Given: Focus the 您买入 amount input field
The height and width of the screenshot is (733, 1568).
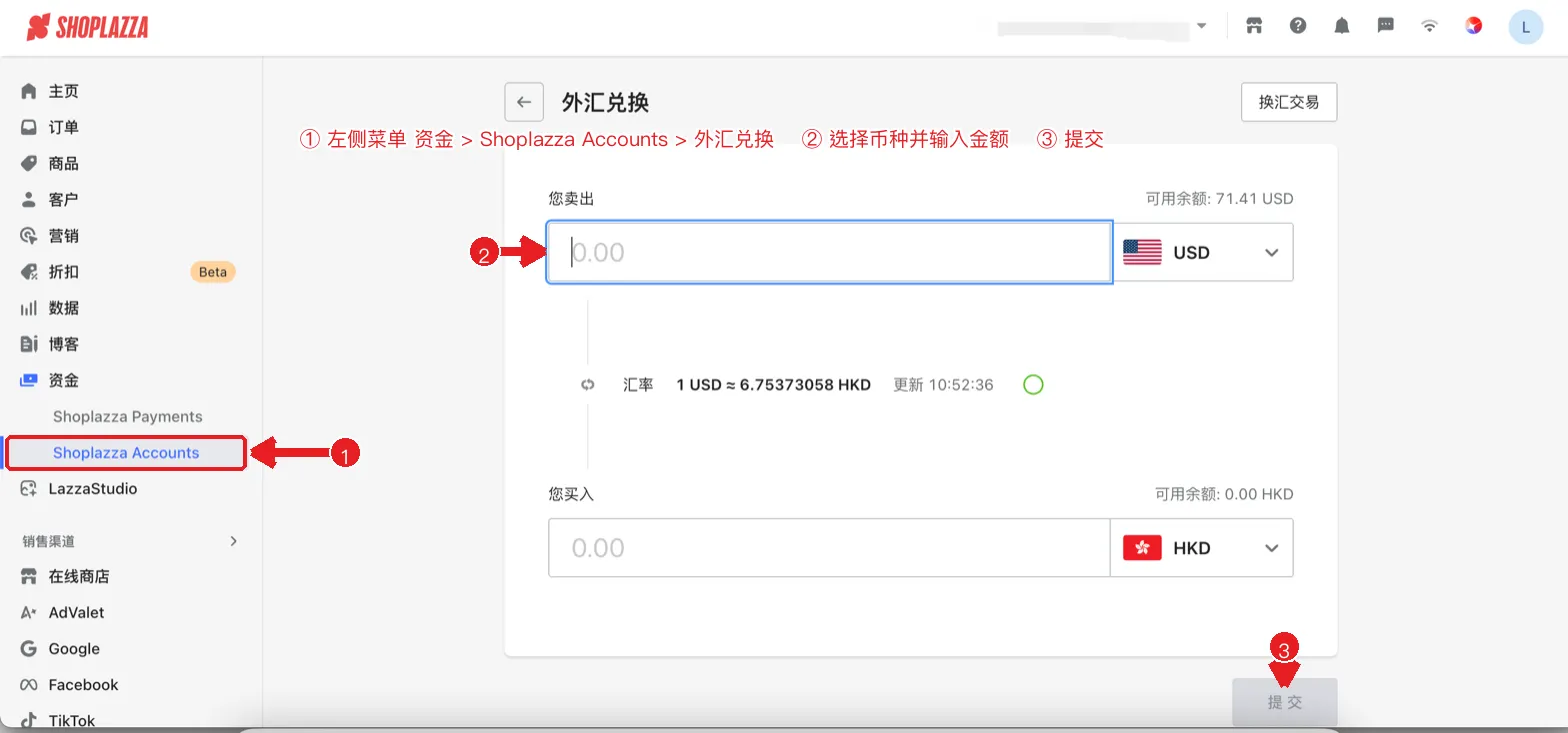Looking at the screenshot, I should click(x=829, y=548).
